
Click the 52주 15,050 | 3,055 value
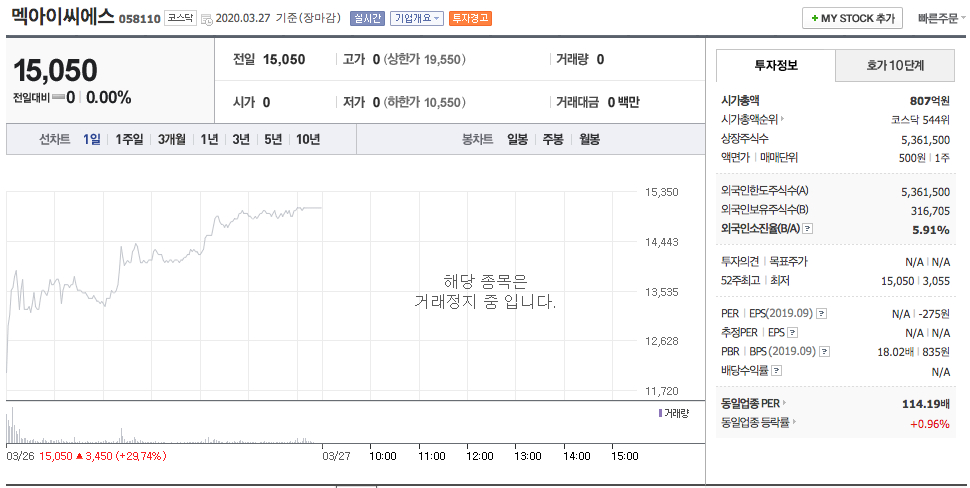coord(916,281)
